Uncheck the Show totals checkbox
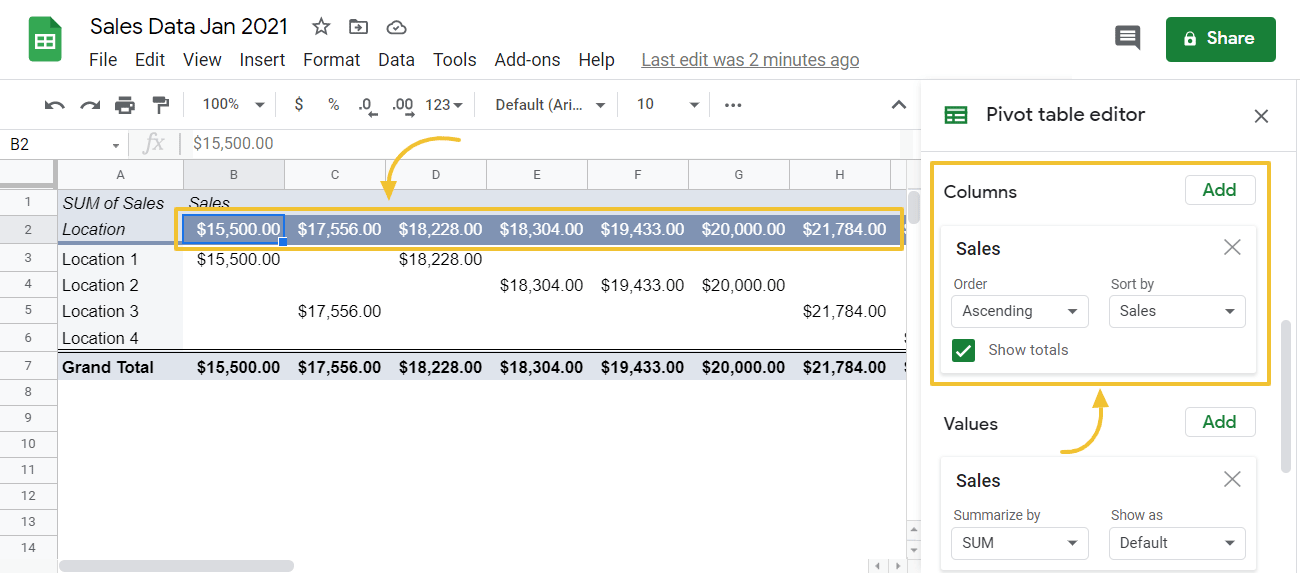Image resolution: width=1300 pixels, height=573 pixels. pyautogui.click(x=964, y=350)
